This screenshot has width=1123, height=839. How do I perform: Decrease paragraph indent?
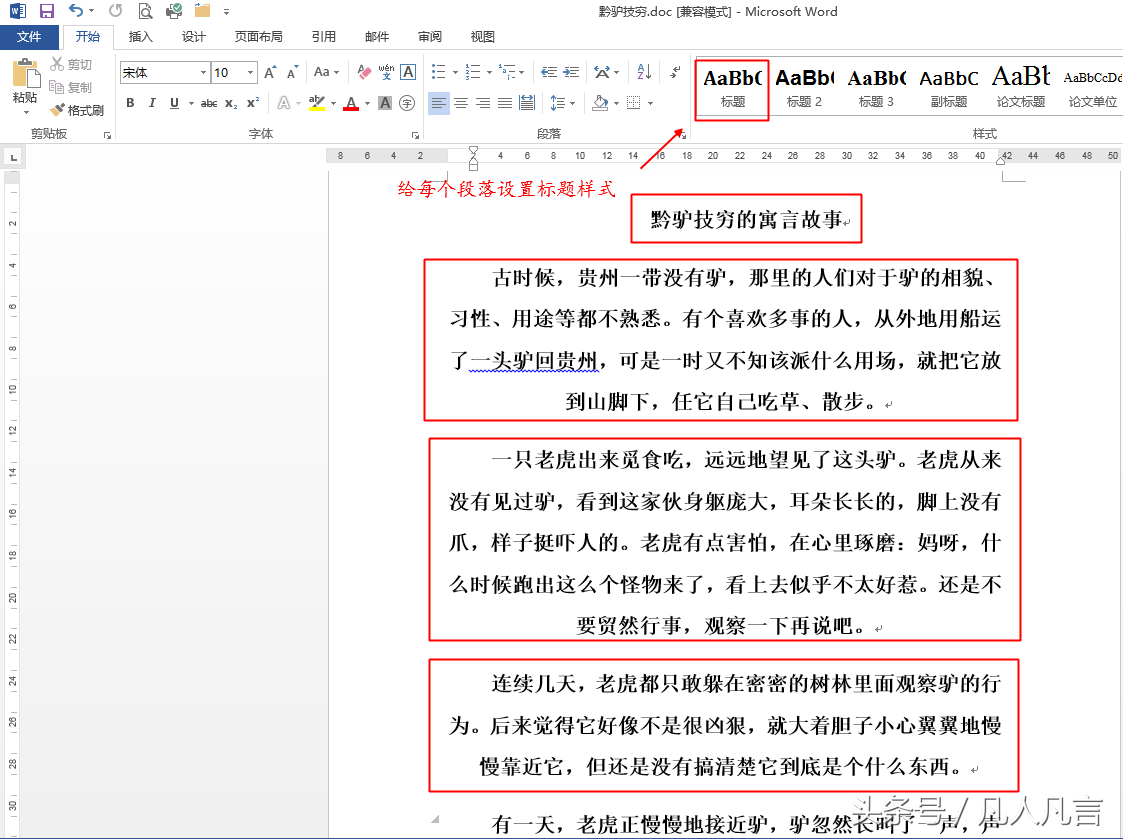click(549, 72)
